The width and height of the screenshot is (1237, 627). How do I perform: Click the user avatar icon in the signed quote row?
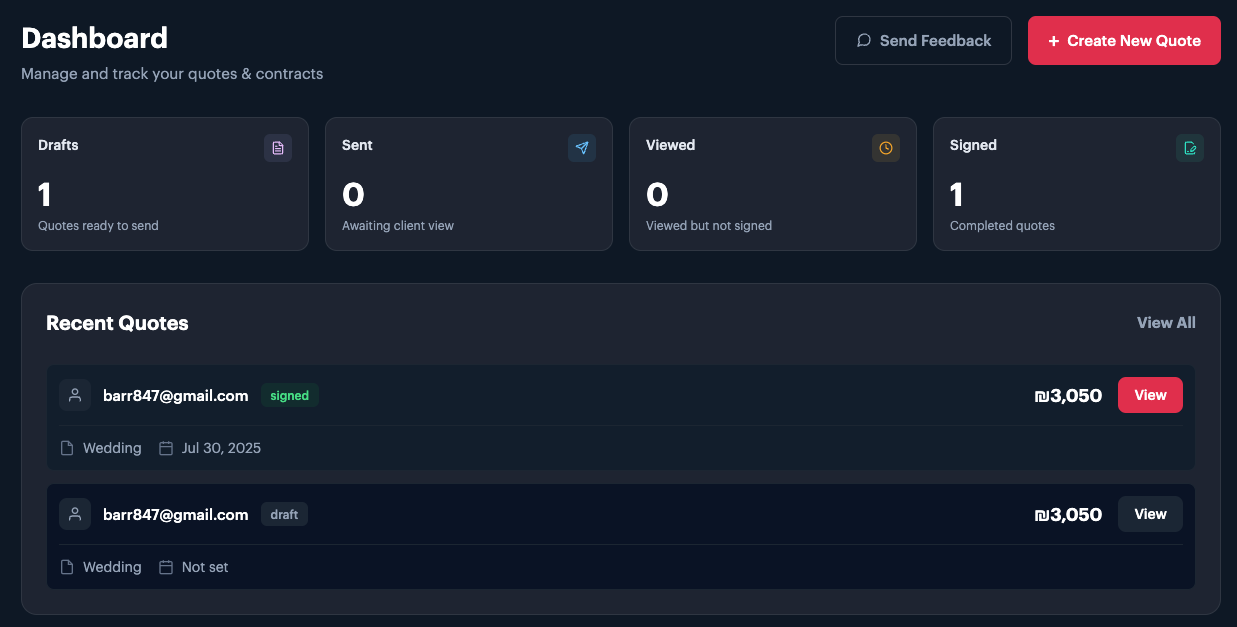75,395
